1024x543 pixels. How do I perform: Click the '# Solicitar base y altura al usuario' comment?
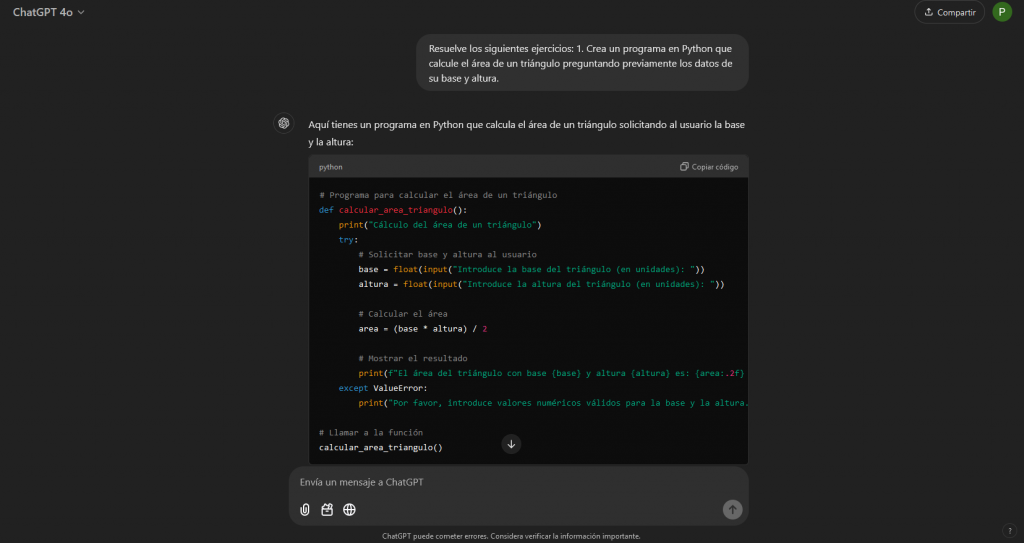coord(447,254)
